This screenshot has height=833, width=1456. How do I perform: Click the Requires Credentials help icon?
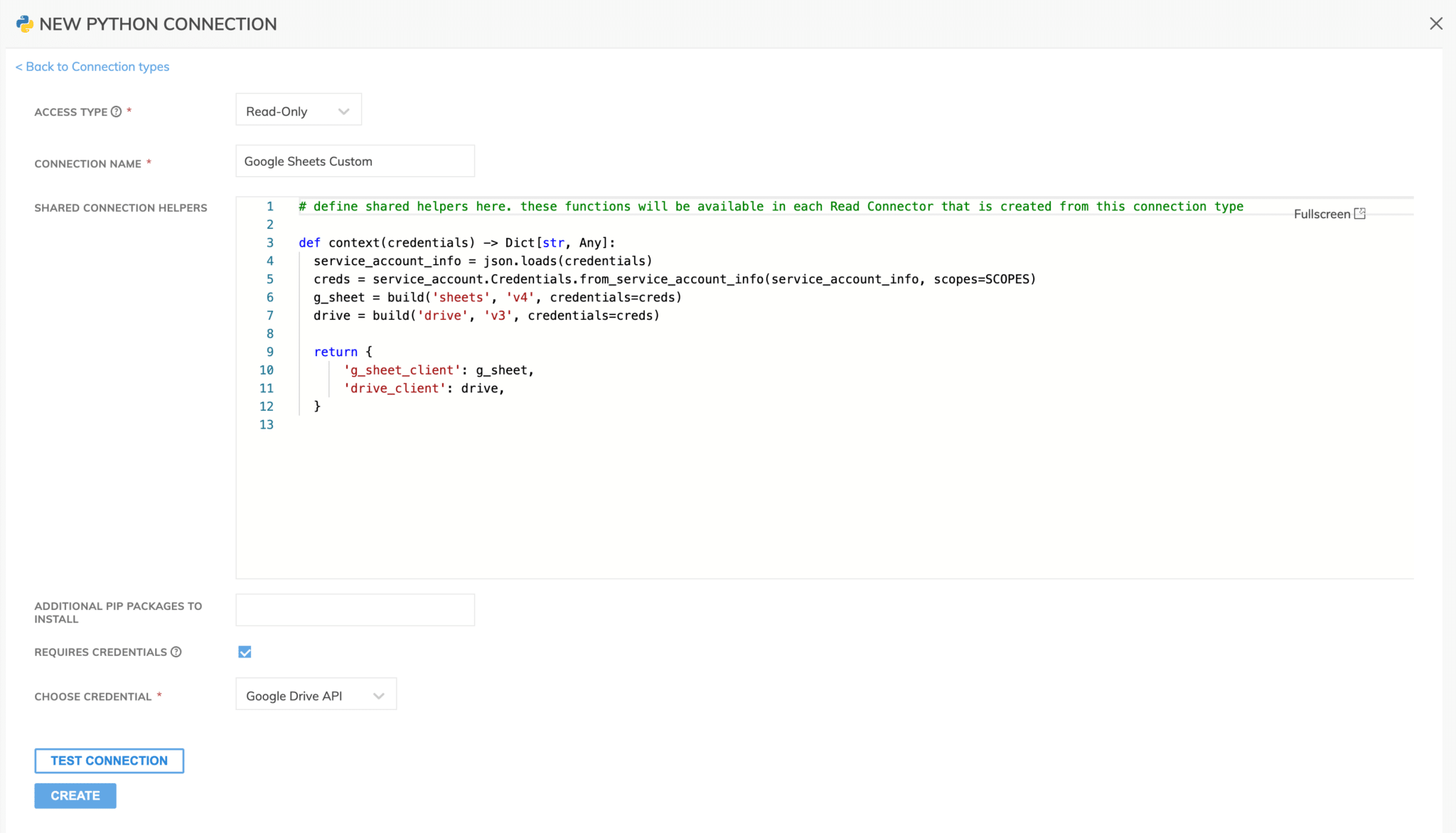click(x=176, y=652)
